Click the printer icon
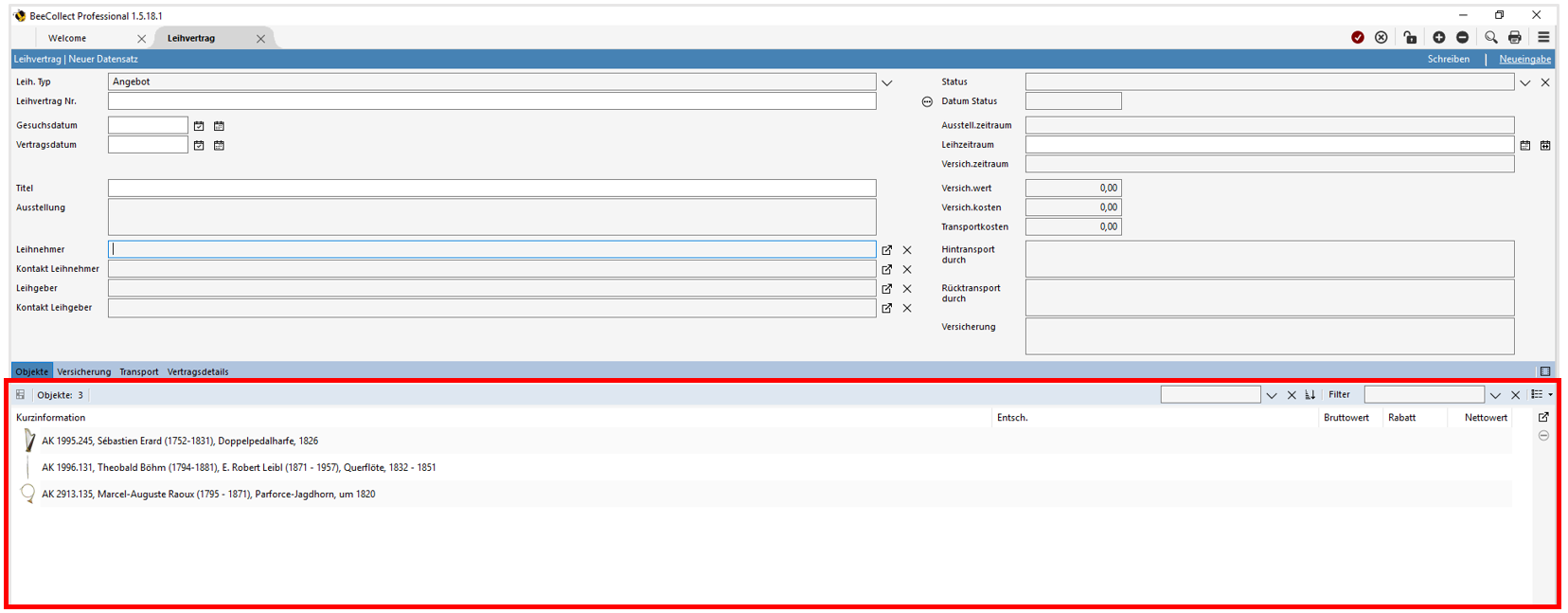Viewport: 1568px width, 613px height. click(1515, 38)
